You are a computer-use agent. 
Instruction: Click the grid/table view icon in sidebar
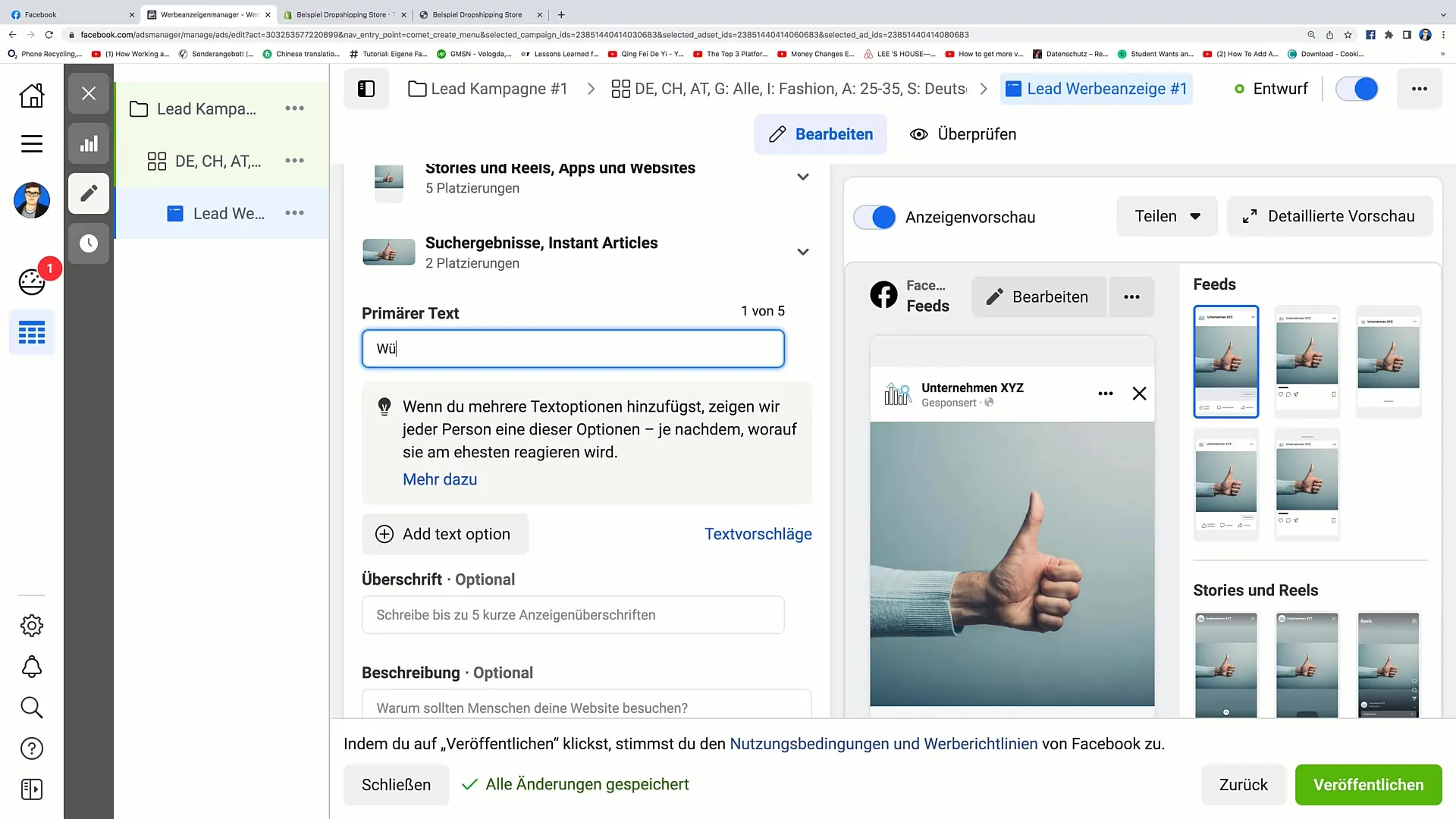(x=32, y=333)
